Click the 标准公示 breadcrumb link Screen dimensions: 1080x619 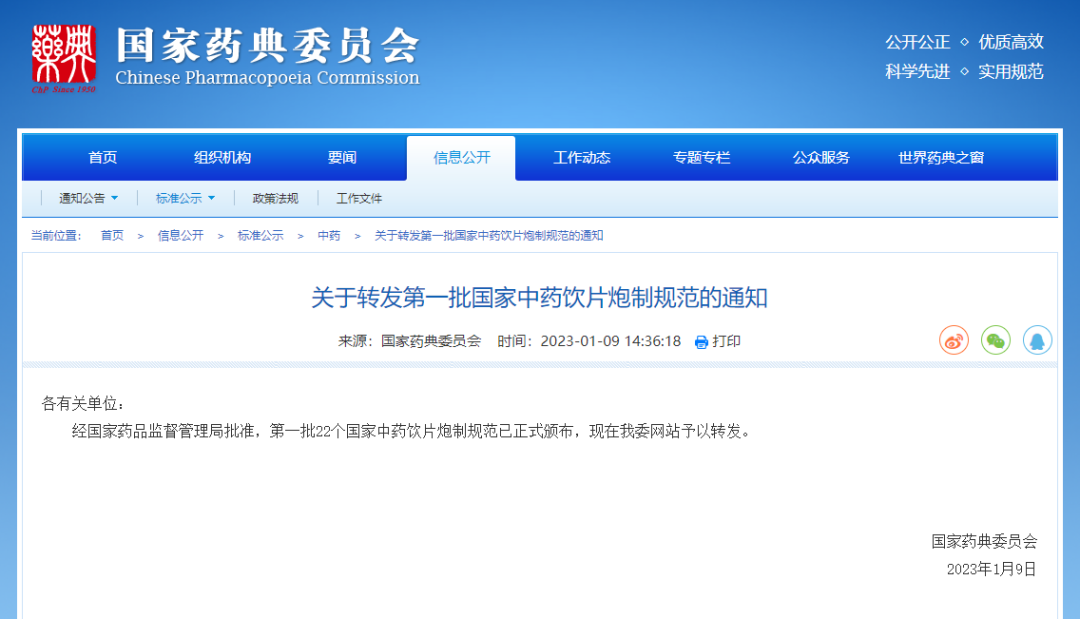260,235
